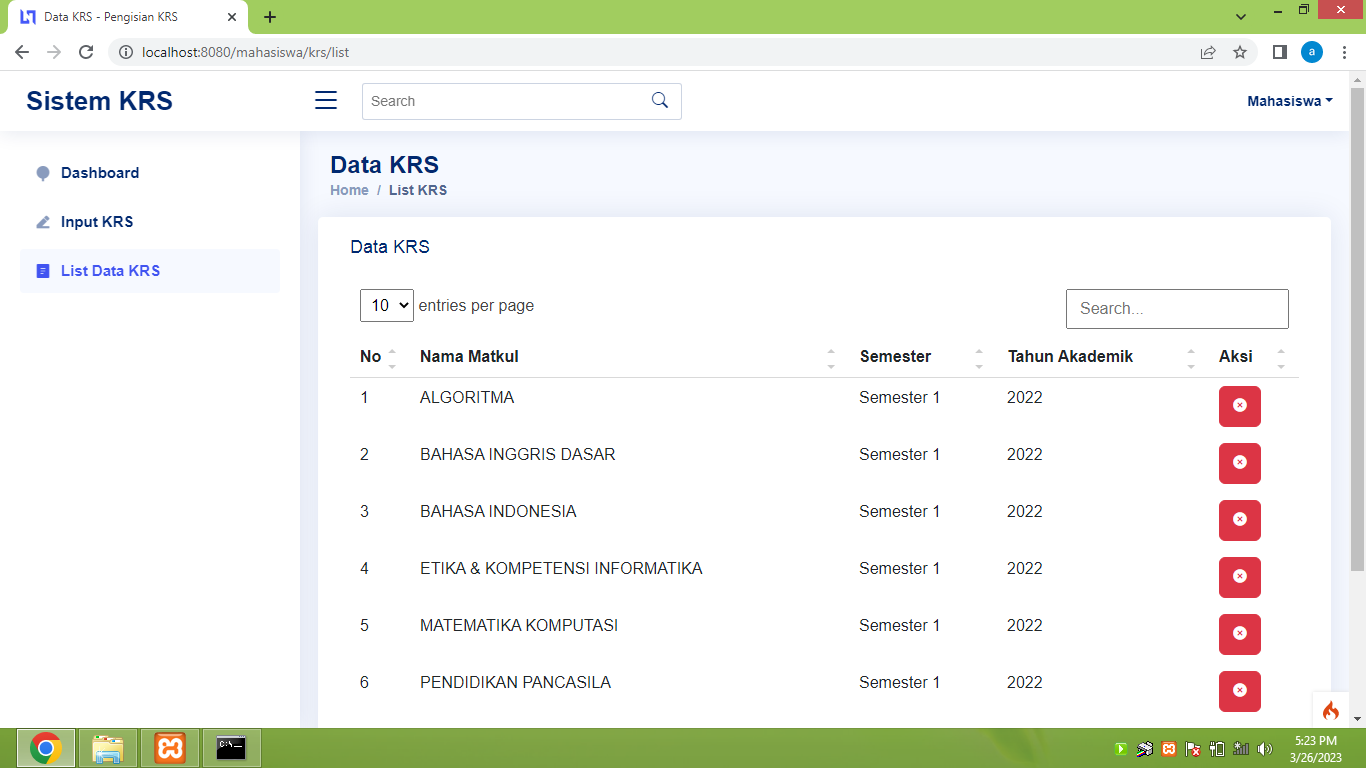
Task: Expand the Mahasiswa account menu
Action: (1288, 100)
